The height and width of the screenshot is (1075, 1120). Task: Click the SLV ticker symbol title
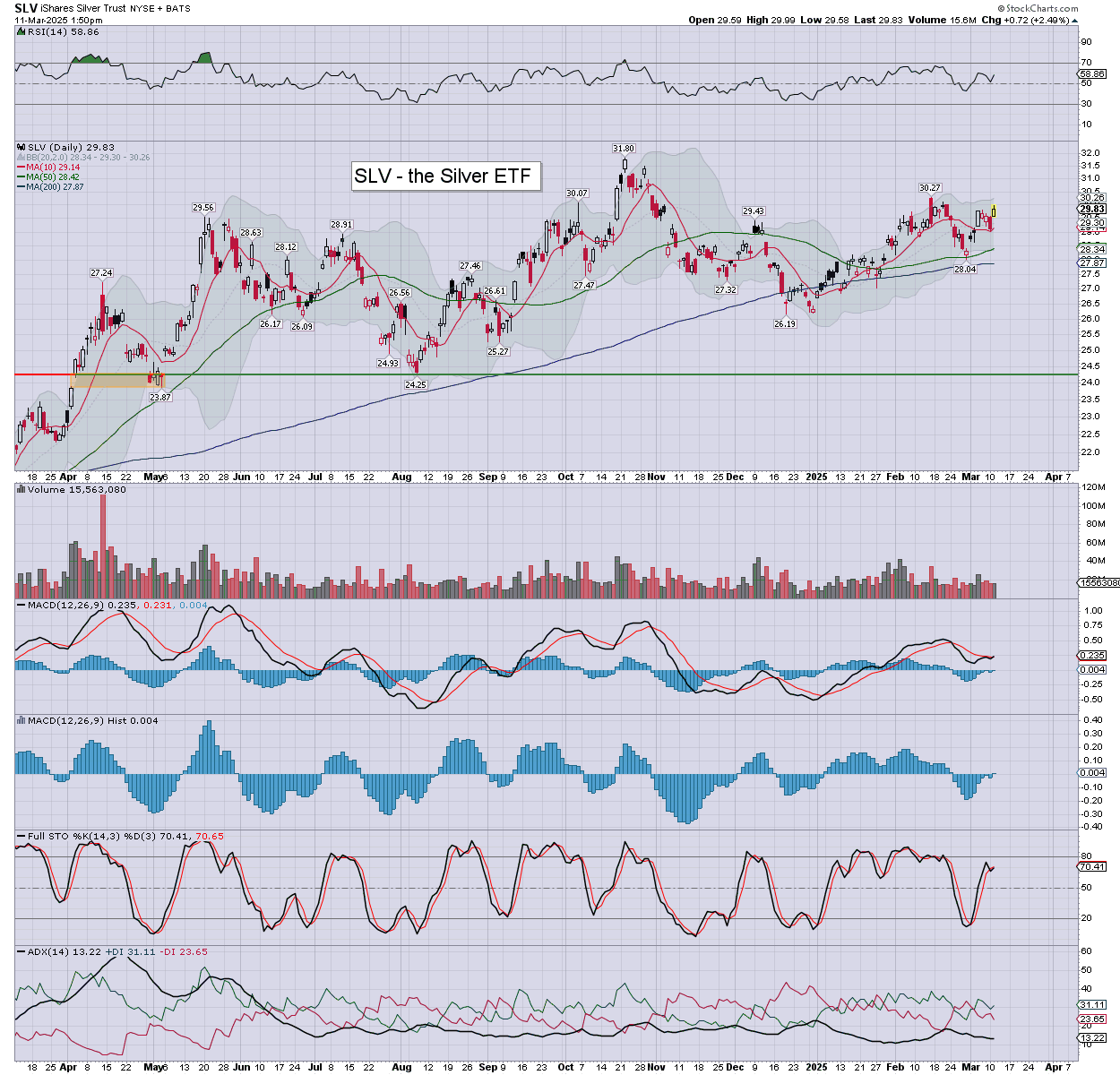(26, 7)
